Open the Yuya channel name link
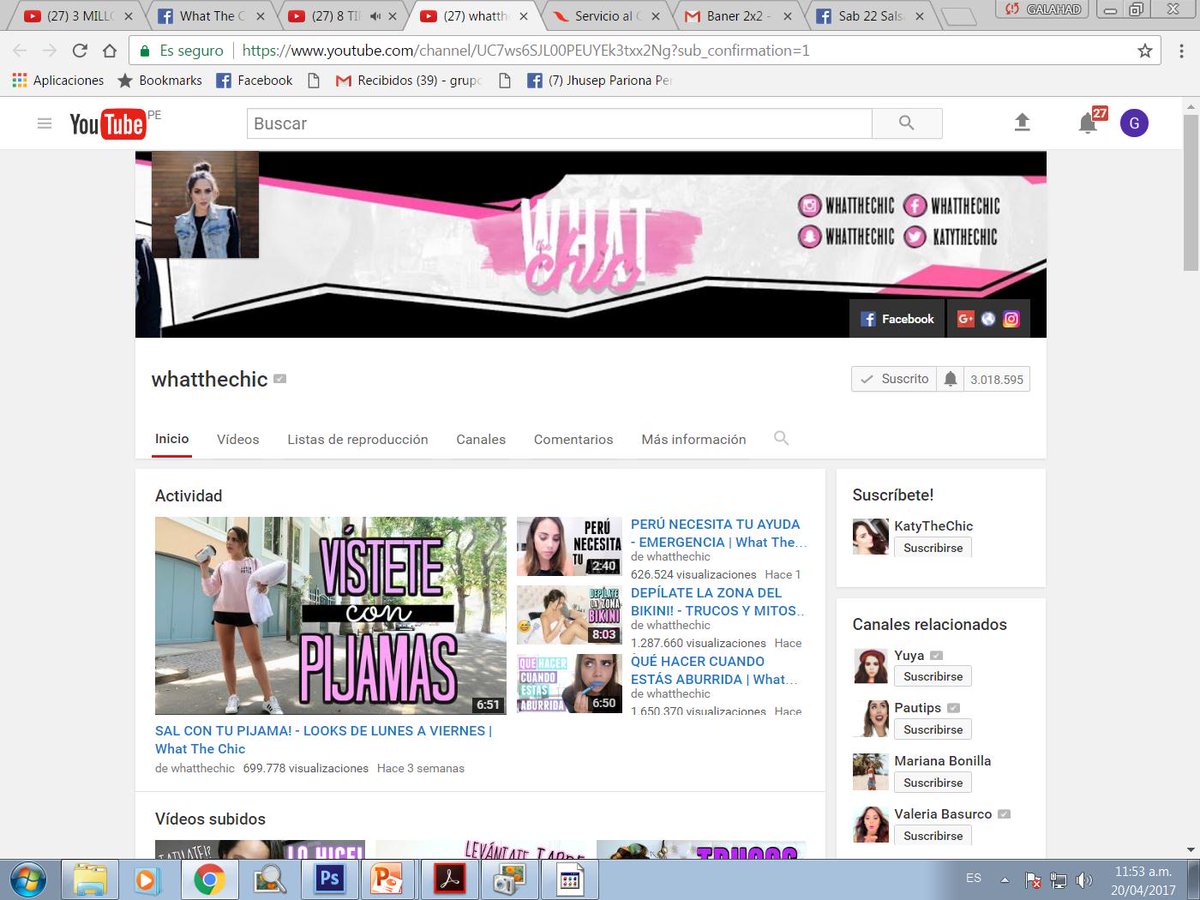This screenshot has height=900, width=1200. pos(909,655)
